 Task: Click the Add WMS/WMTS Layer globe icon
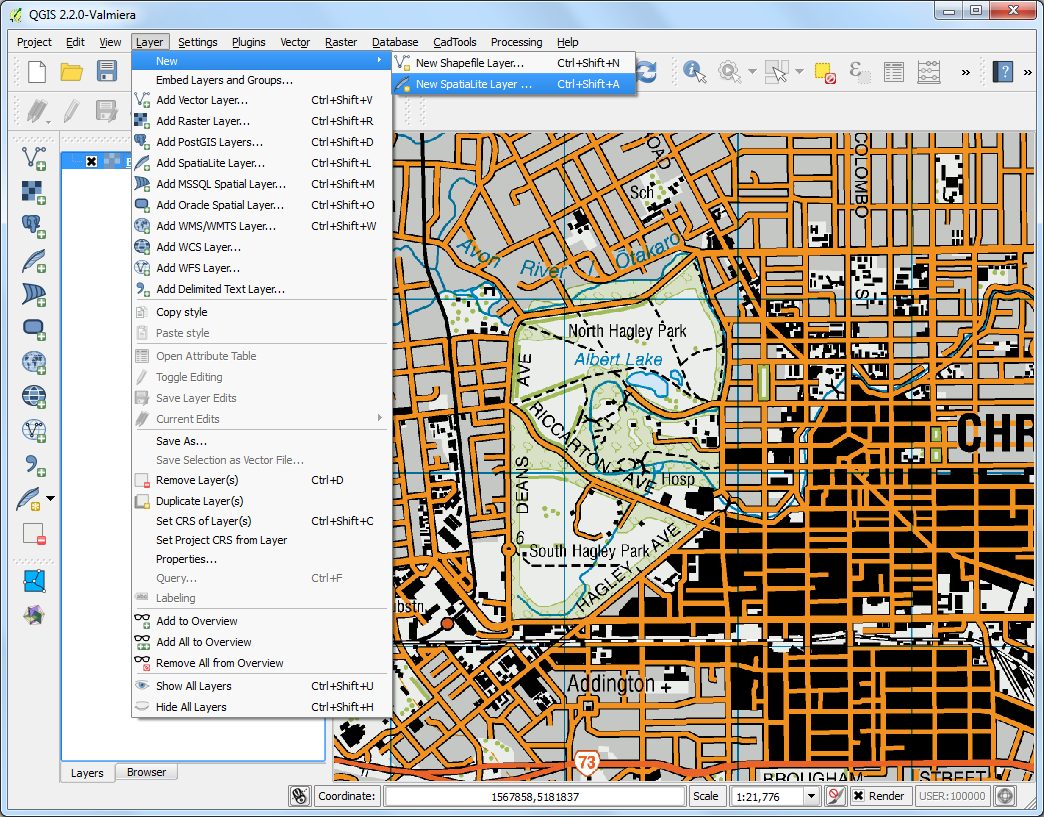pos(34,362)
